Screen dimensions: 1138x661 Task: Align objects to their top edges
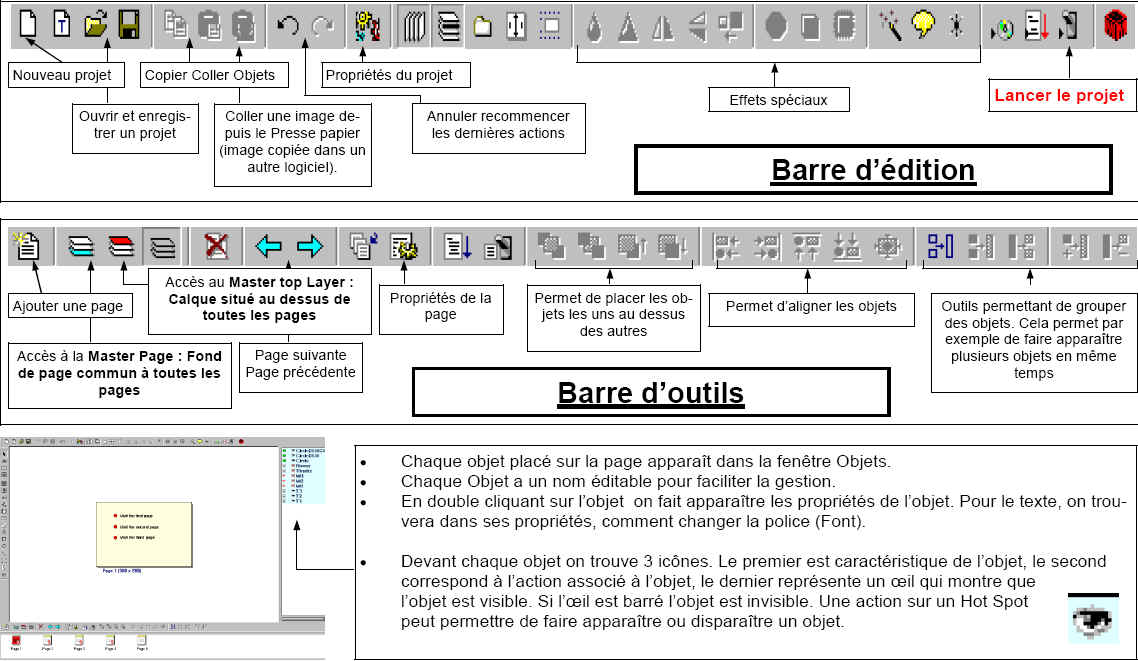point(806,247)
